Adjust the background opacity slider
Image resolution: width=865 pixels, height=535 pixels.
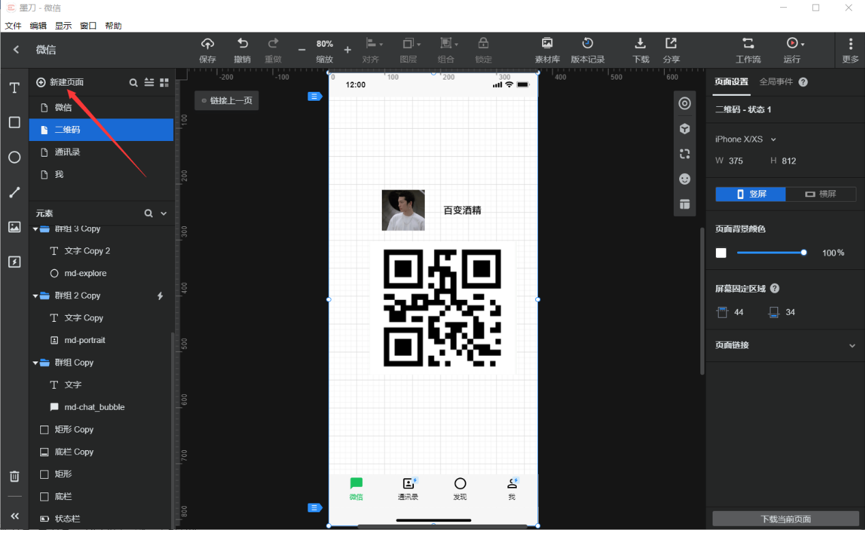pyautogui.click(x=772, y=253)
